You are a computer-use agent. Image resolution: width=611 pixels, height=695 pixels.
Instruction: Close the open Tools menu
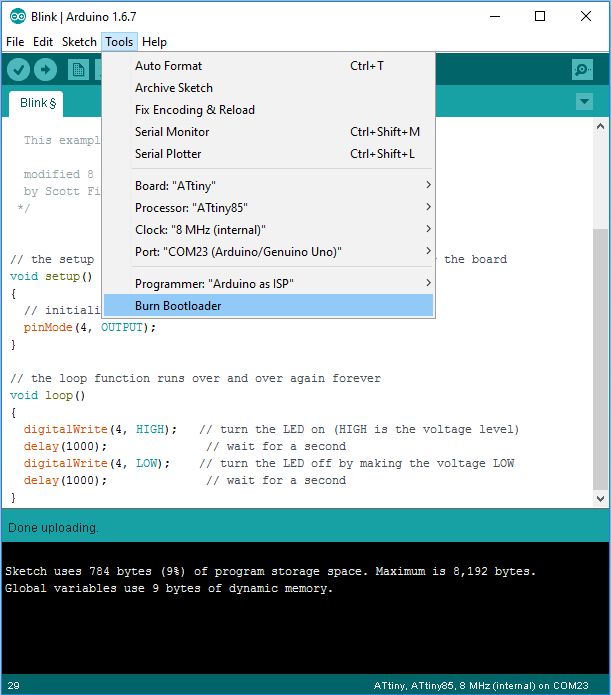coord(119,42)
